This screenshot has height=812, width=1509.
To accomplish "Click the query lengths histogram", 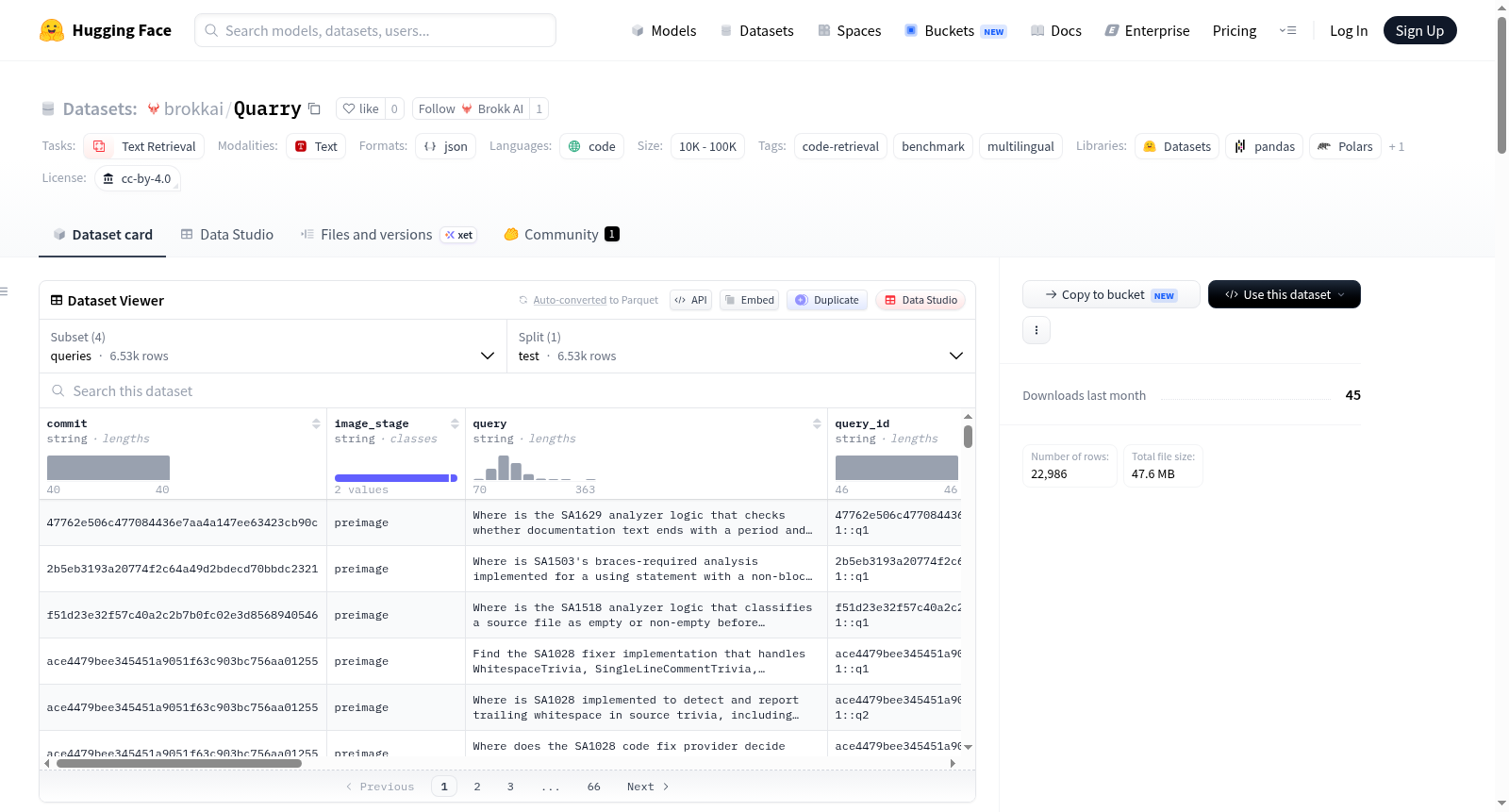I will (x=535, y=467).
